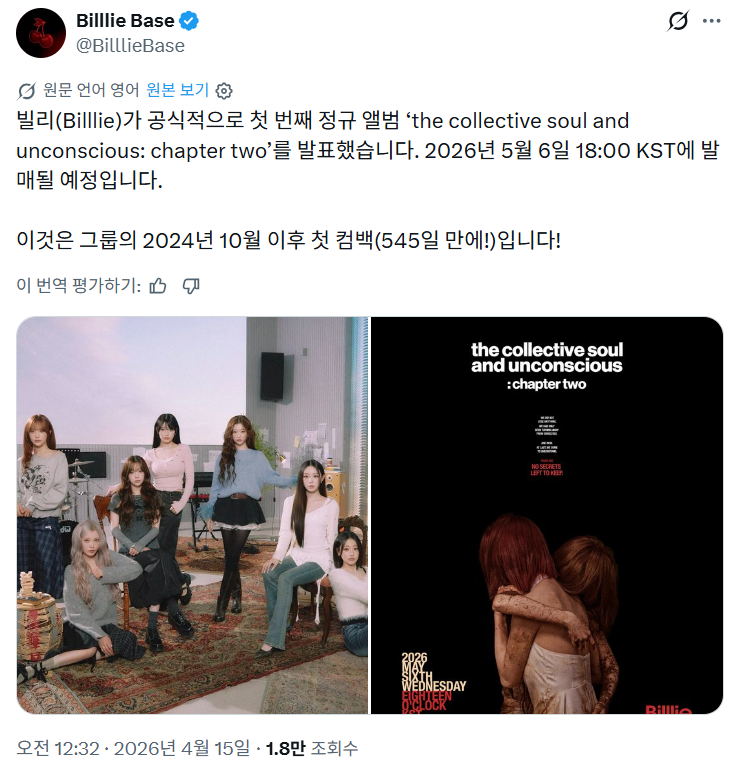Open the @BilllieBase handle link

click(x=130, y=46)
